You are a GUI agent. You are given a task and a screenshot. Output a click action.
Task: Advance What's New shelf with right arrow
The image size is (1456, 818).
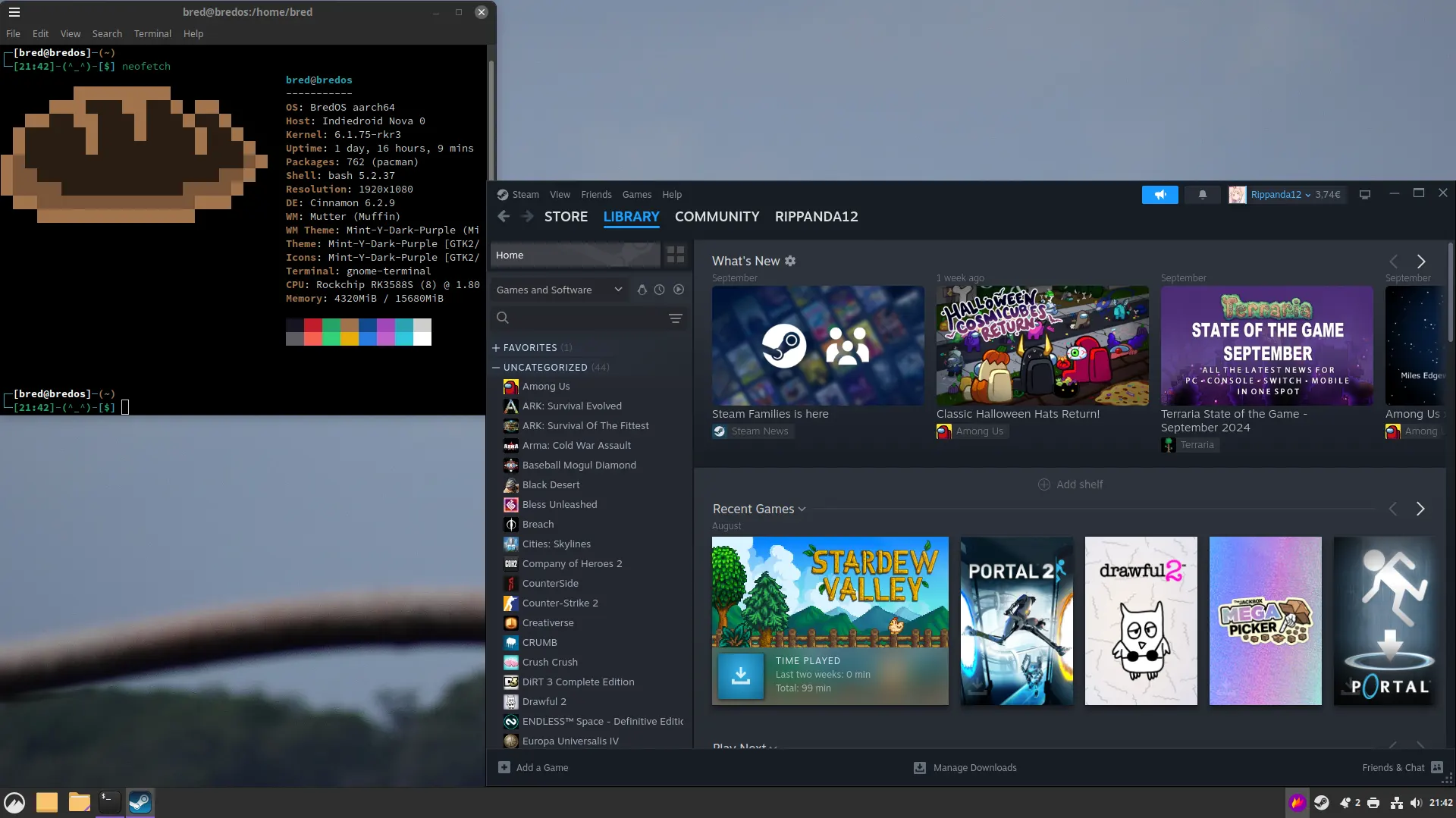1421,262
